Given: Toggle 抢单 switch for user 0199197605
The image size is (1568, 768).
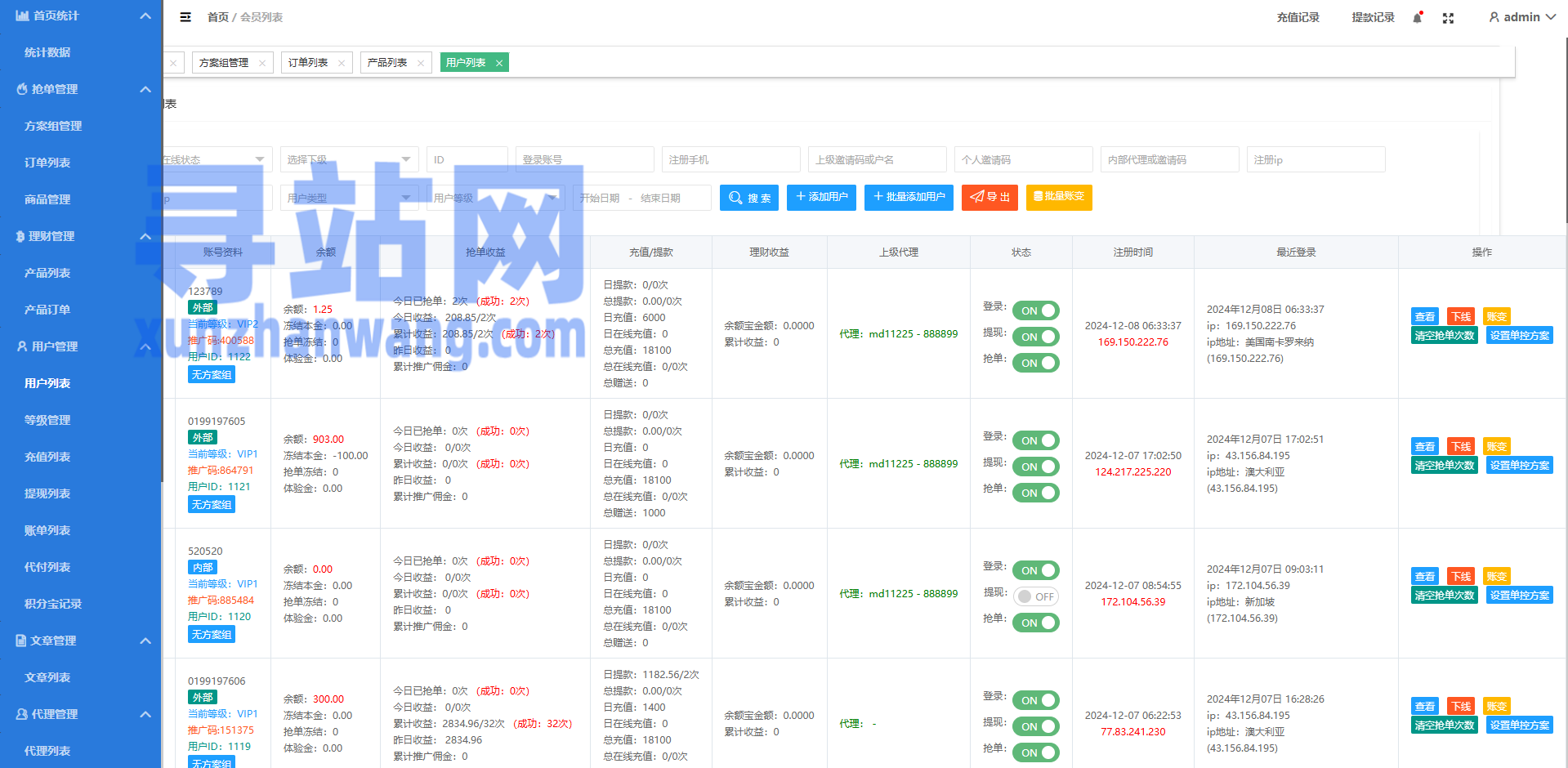Looking at the screenshot, I should (1035, 493).
